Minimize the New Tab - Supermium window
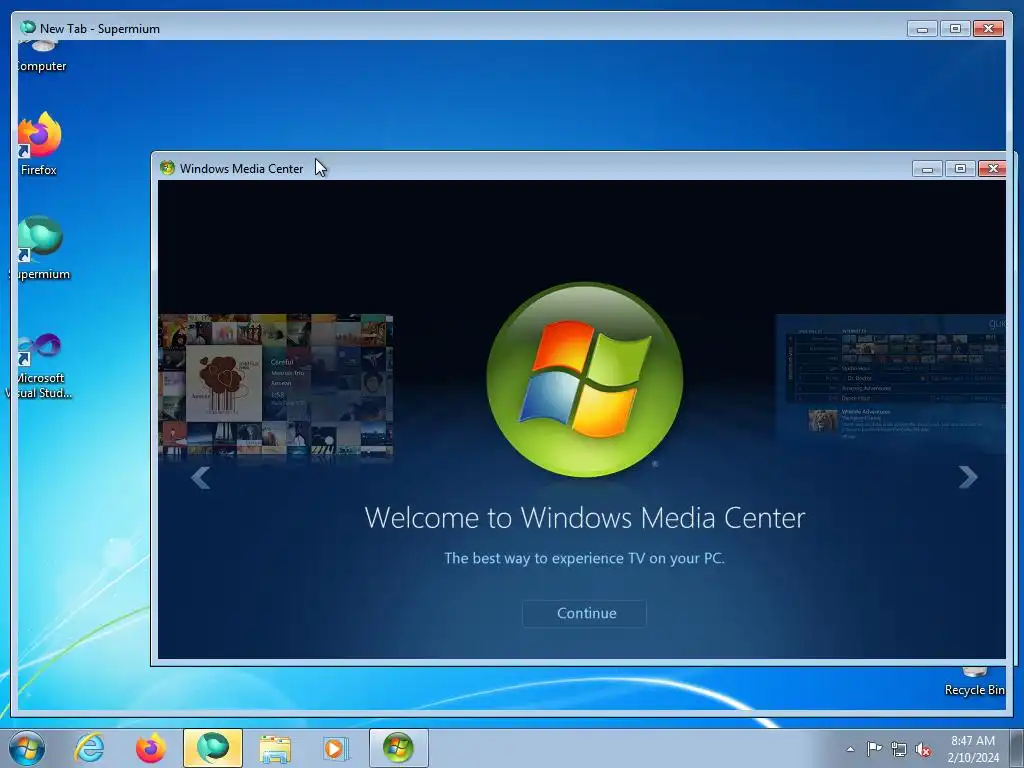This screenshot has width=1024, height=768. tap(922, 29)
